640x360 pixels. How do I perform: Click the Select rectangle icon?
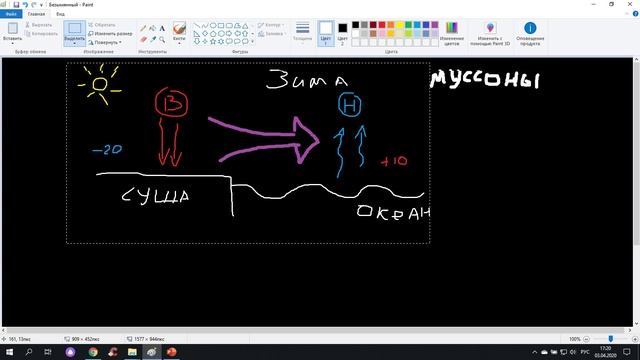[74, 28]
